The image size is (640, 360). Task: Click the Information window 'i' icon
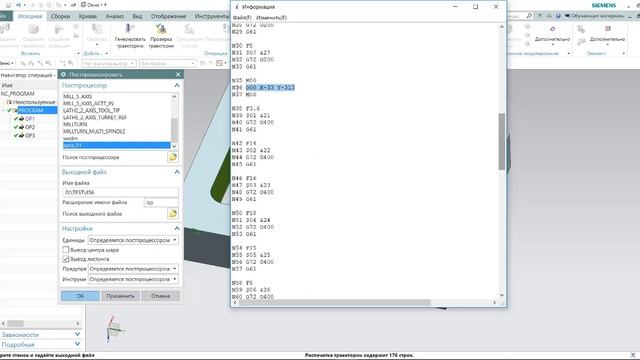pyautogui.click(x=237, y=7)
